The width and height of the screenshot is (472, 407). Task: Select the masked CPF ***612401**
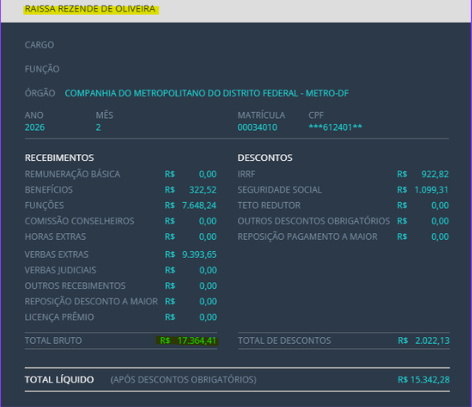335,127
